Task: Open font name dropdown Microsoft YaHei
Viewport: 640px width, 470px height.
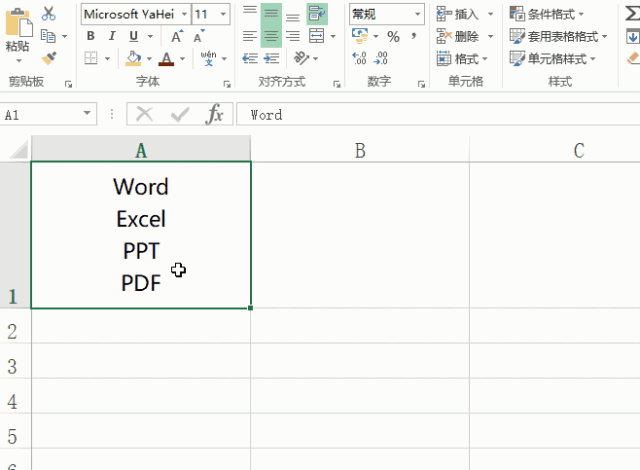Action: tap(184, 14)
